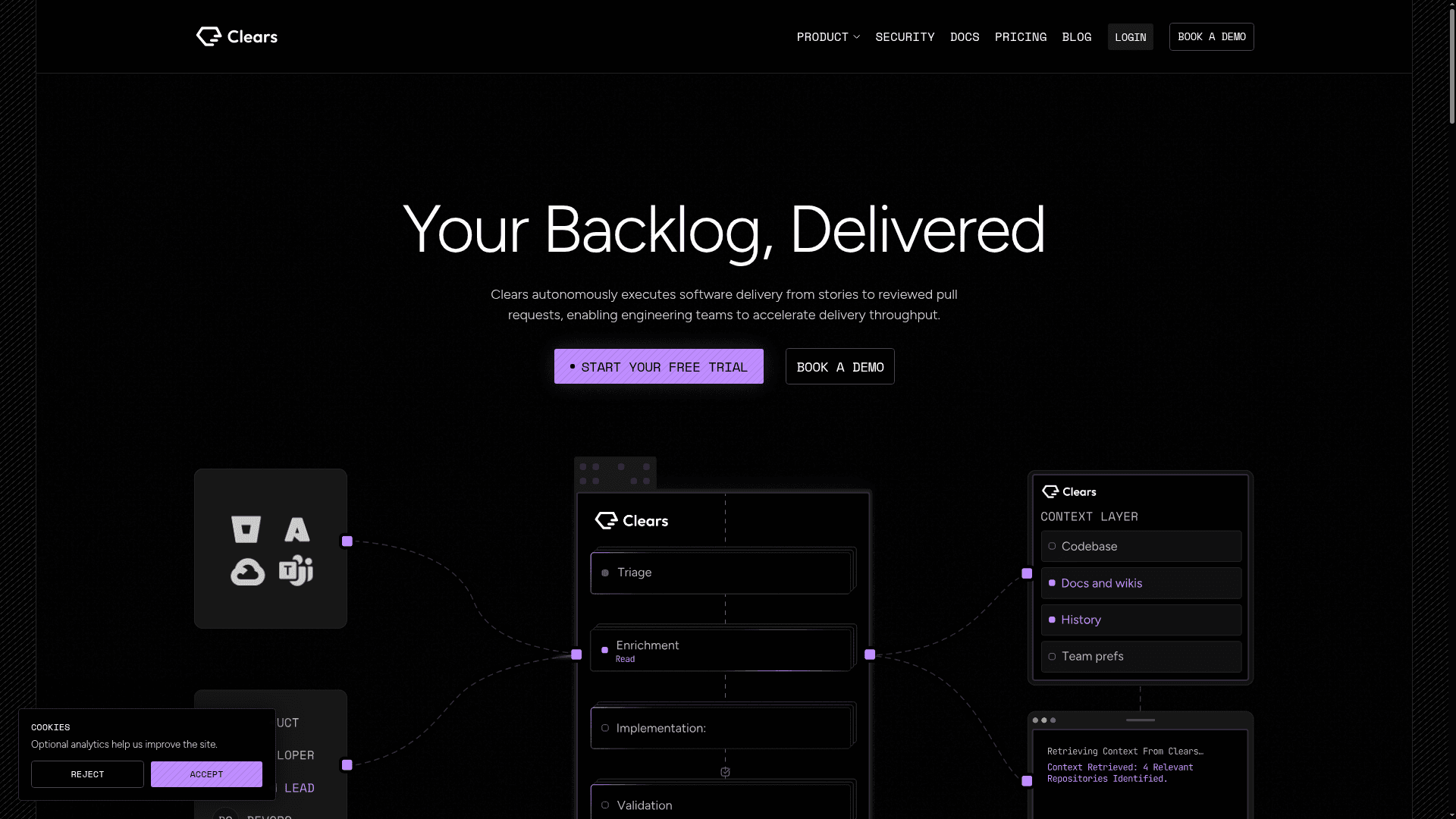Click the Login button
Viewport: 1456px width, 819px height.
point(1131,37)
